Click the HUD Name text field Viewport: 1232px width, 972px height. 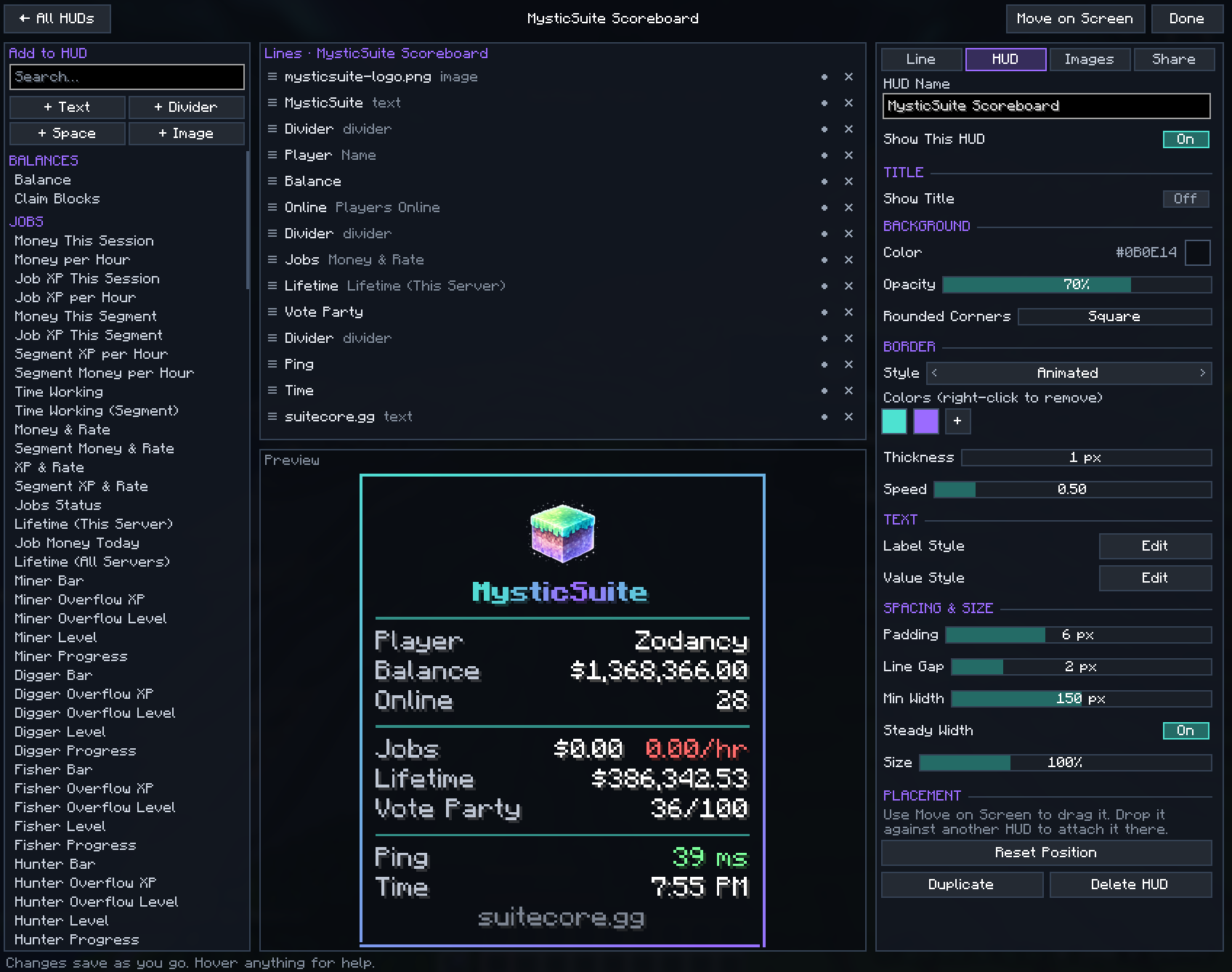pos(1047,106)
